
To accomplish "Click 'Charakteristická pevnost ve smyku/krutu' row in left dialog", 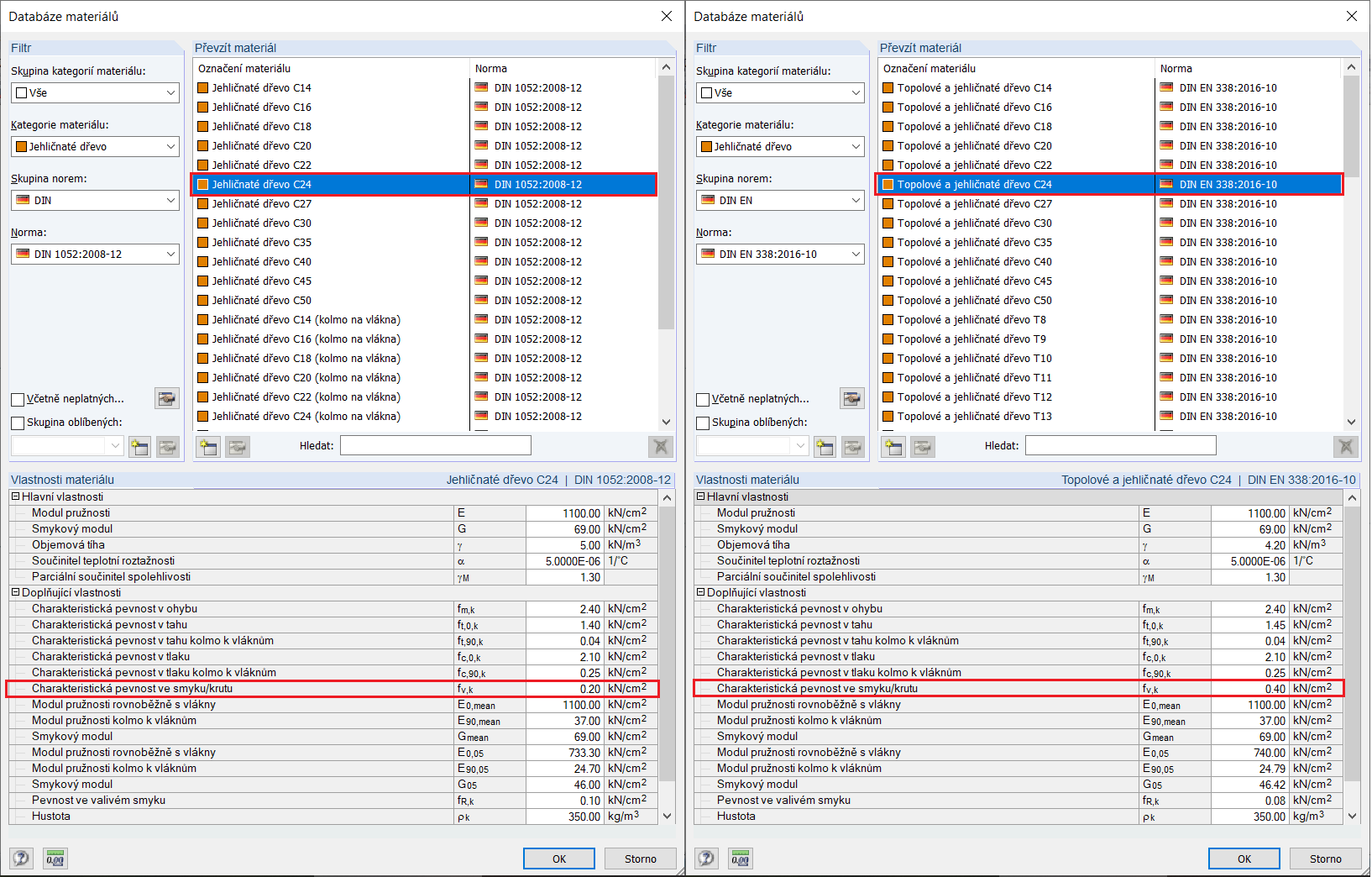I will coord(333,689).
